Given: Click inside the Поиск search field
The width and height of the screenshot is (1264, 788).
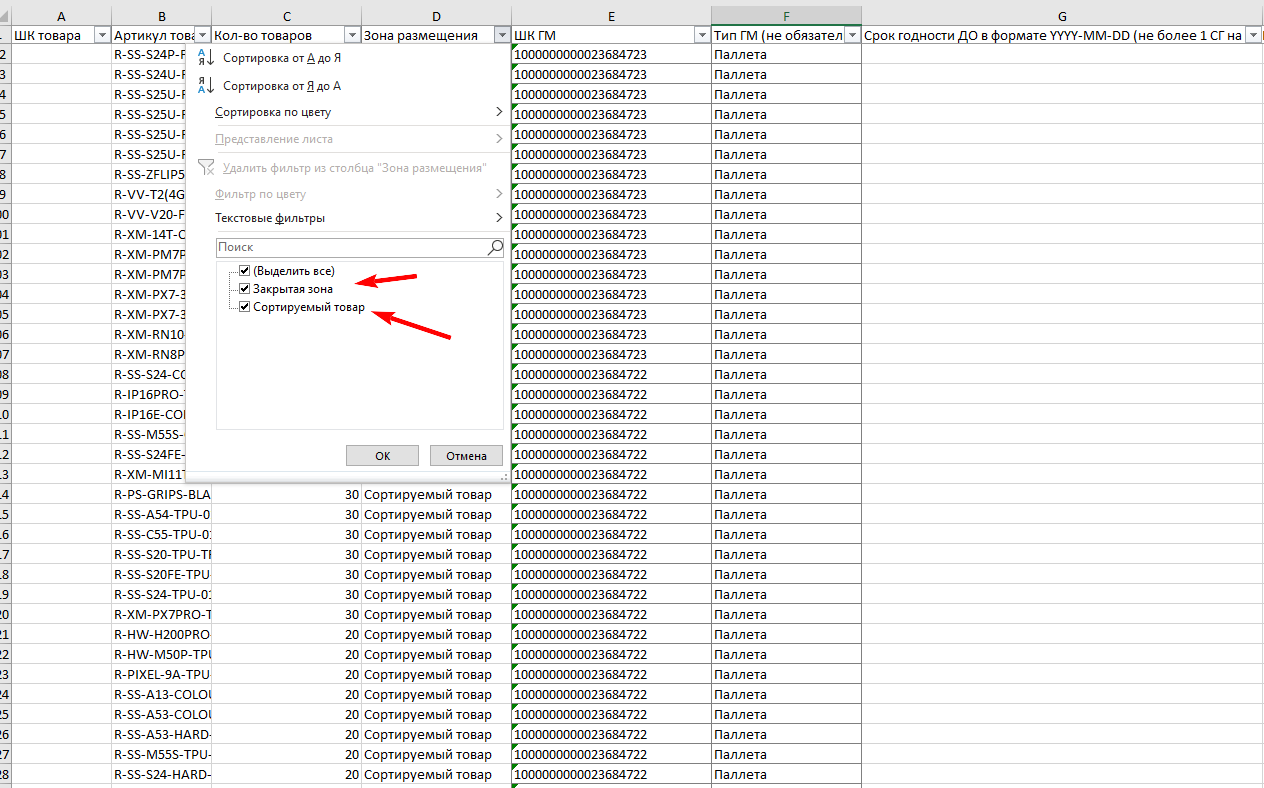Looking at the screenshot, I should coord(350,247).
